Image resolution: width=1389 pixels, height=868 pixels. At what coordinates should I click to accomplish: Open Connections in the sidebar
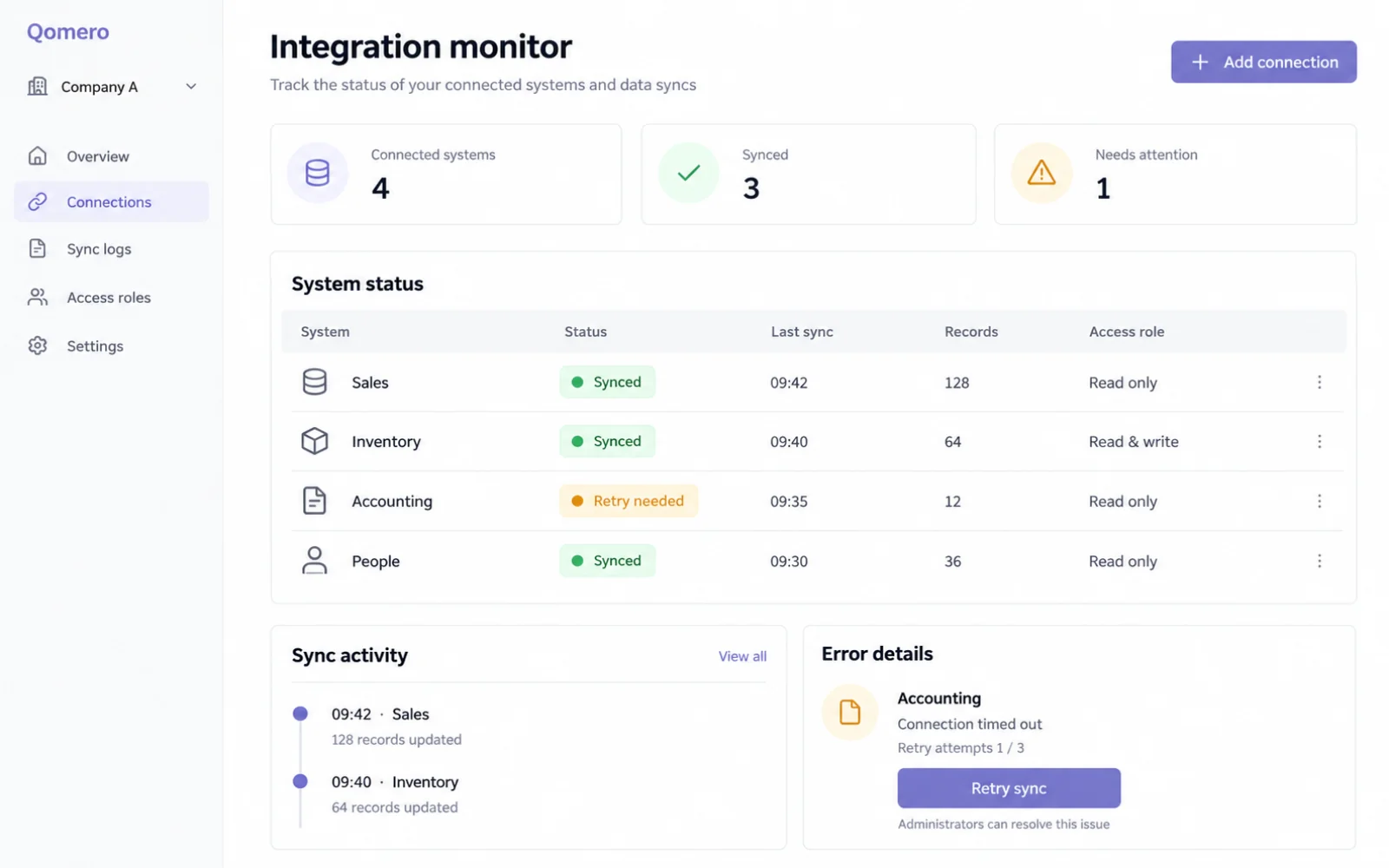pyautogui.click(x=111, y=201)
